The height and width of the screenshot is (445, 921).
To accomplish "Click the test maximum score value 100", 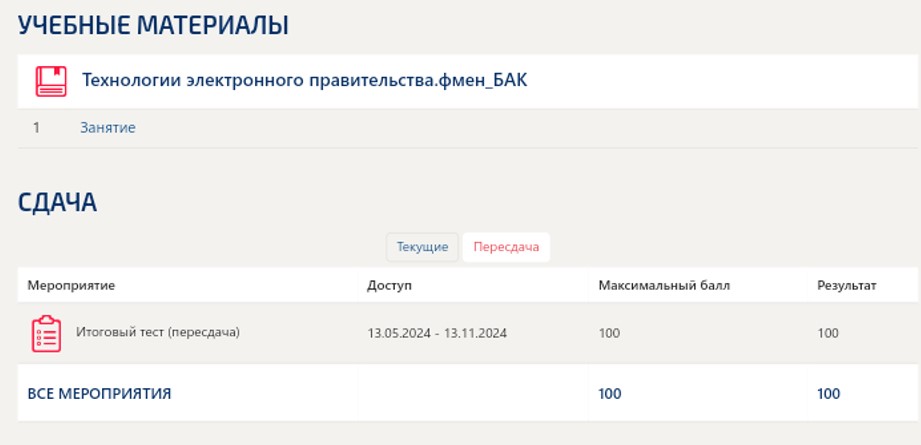I will pyautogui.click(x=609, y=333).
